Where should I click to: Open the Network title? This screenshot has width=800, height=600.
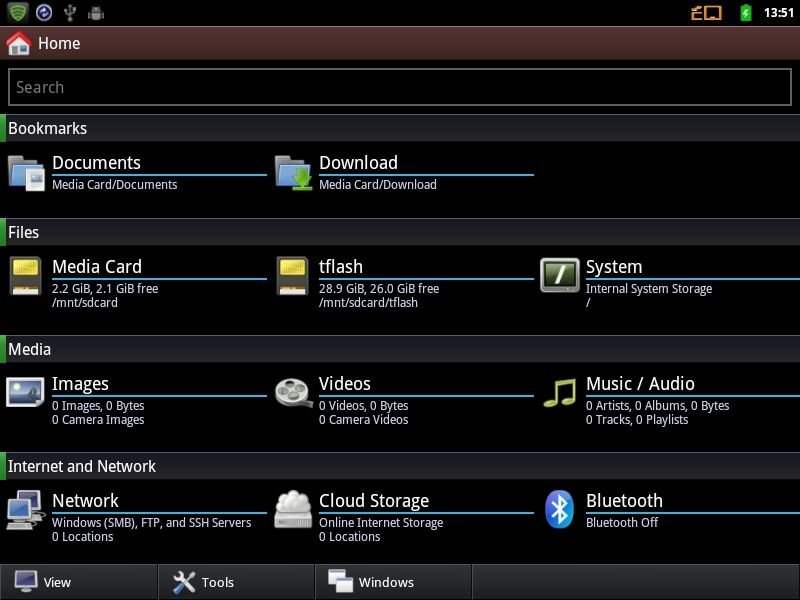[85, 501]
